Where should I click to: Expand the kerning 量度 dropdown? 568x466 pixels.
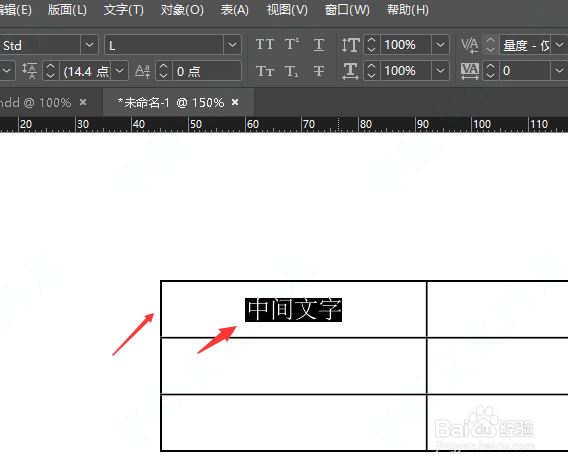559,45
